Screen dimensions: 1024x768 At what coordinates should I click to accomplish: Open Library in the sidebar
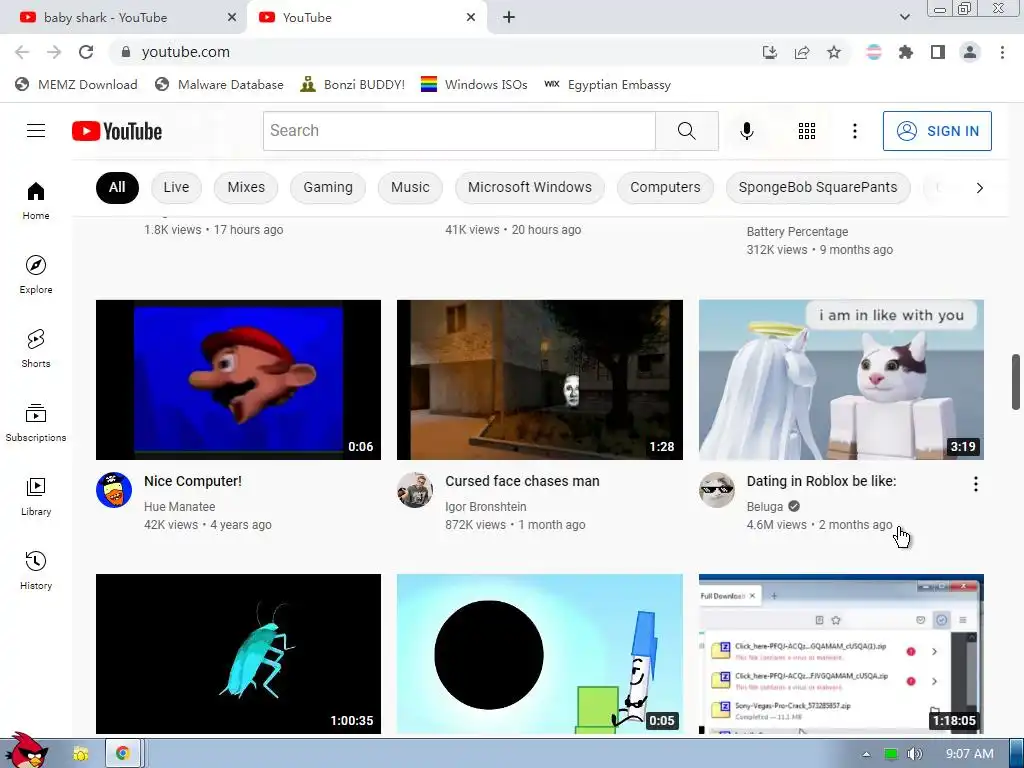[36, 497]
